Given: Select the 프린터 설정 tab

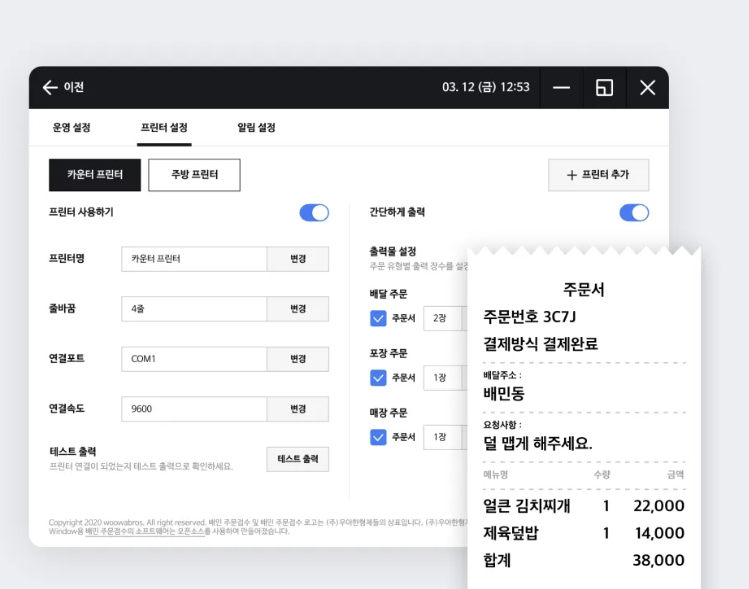Looking at the screenshot, I should tap(164, 128).
